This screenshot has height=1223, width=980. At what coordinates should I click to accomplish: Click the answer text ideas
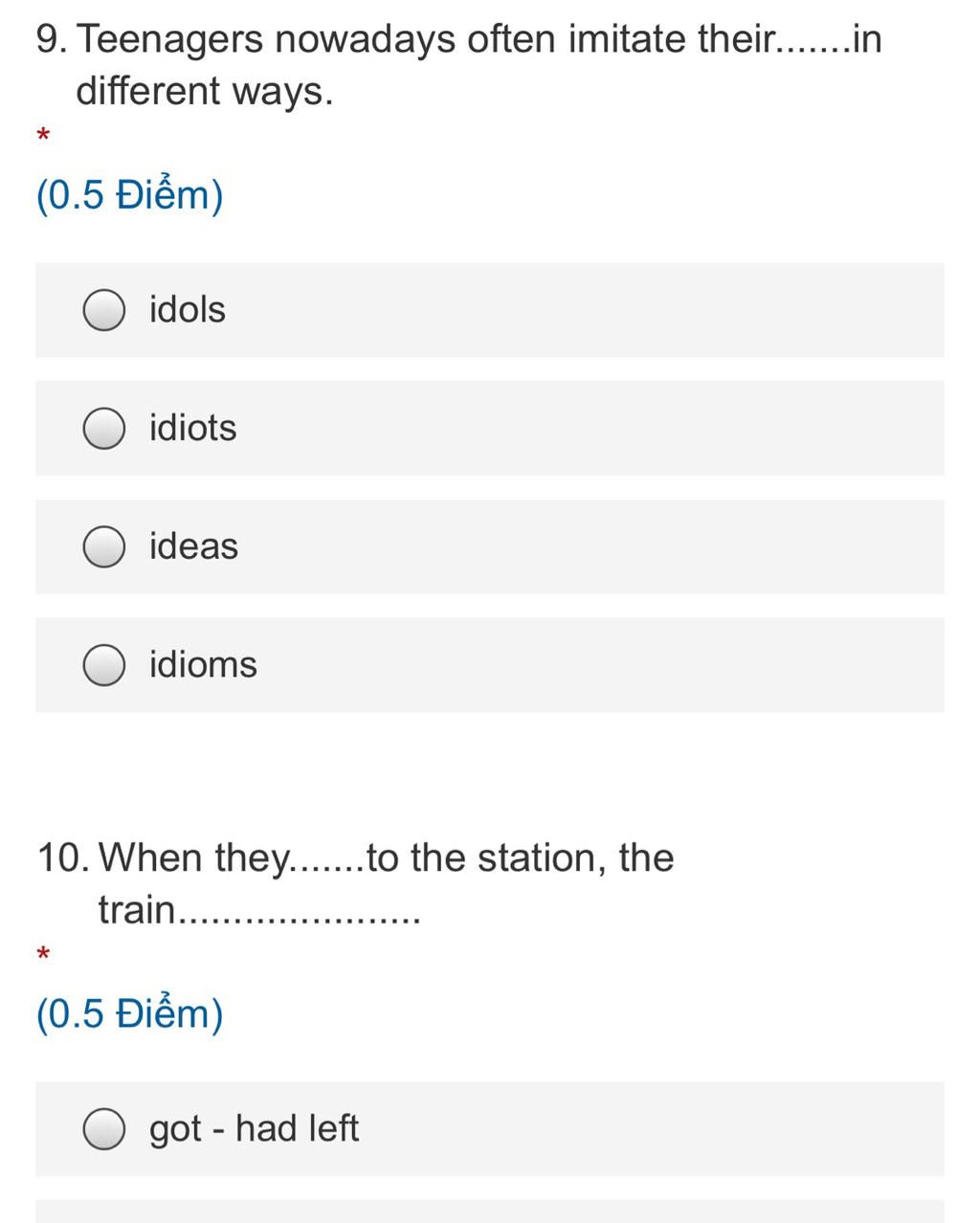[x=193, y=546]
